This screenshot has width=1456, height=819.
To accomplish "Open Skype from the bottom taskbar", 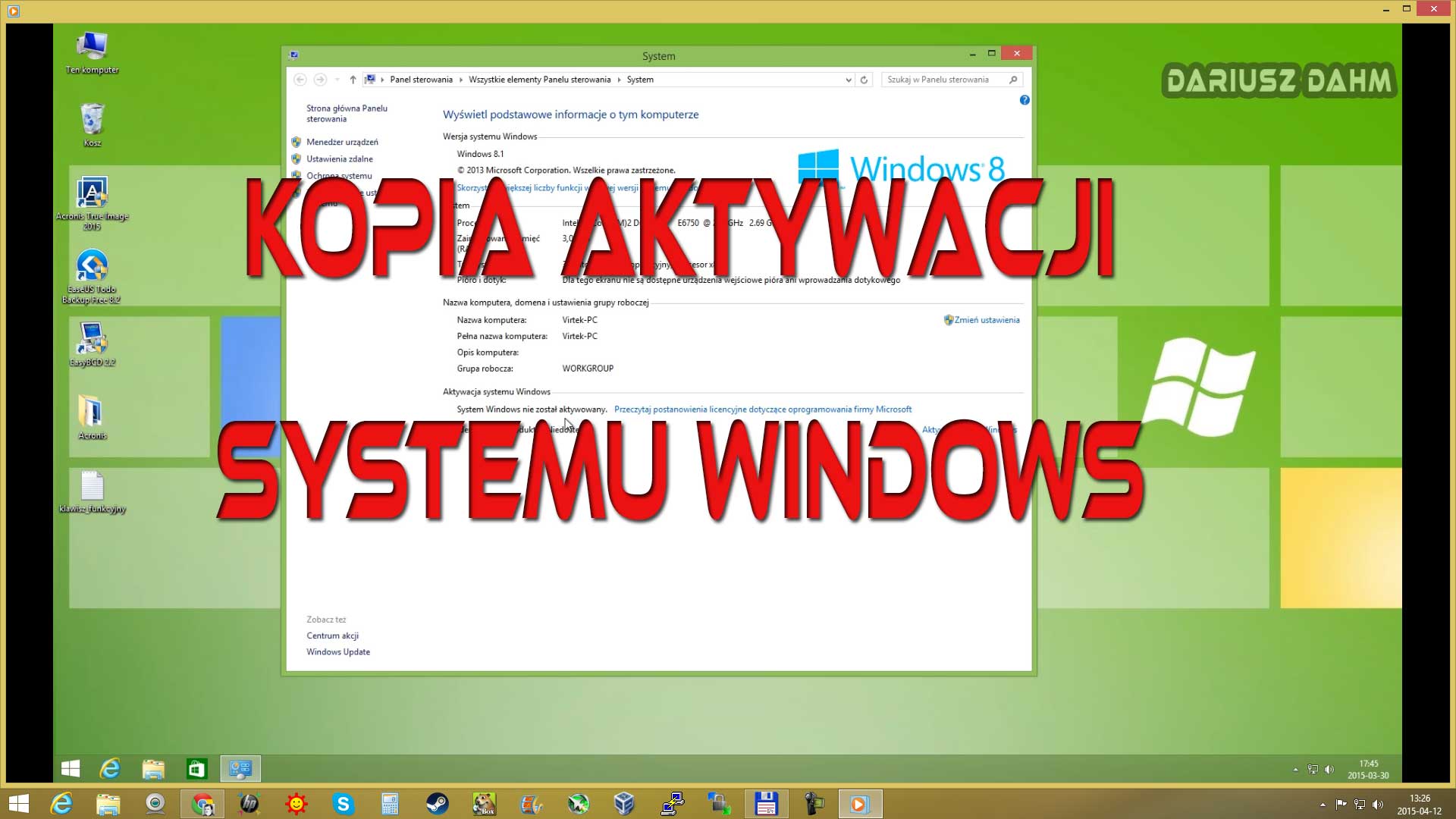I will (343, 804).
